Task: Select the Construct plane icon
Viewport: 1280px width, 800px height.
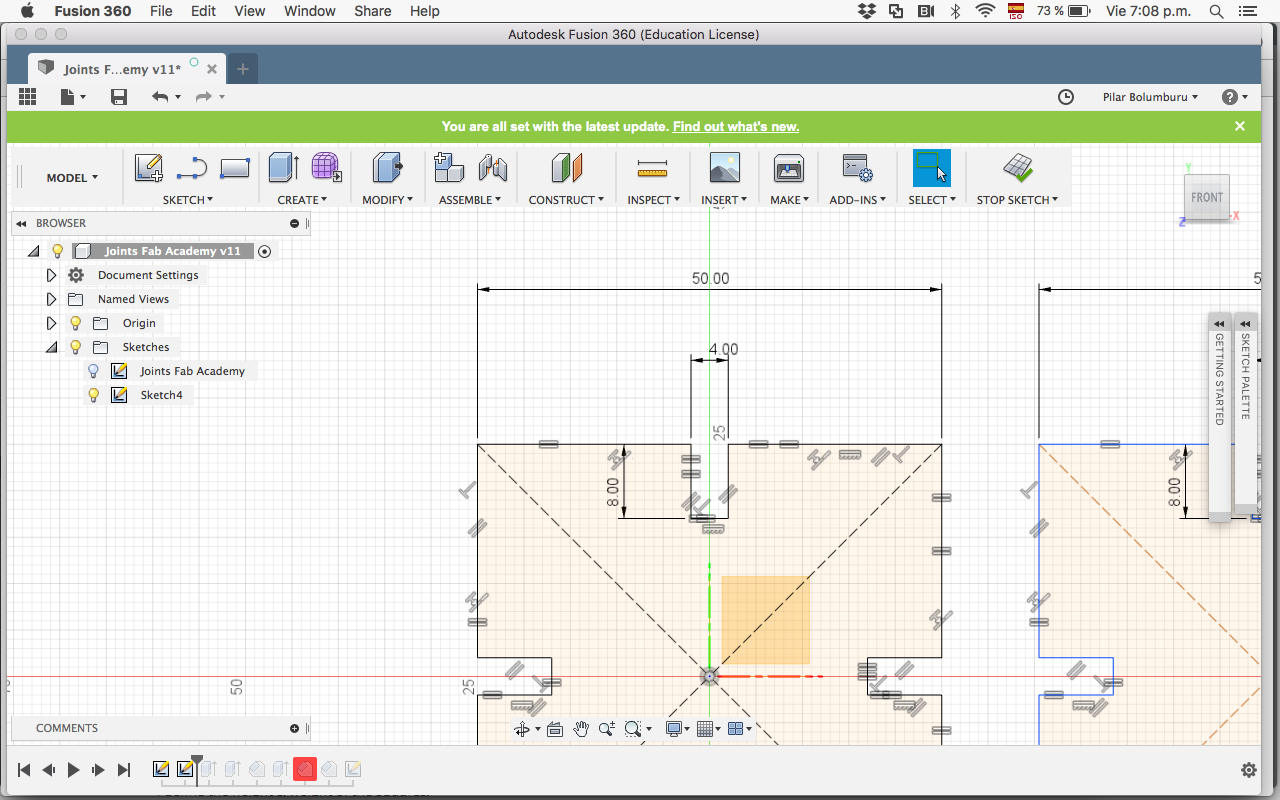Action: pos(566,167)
